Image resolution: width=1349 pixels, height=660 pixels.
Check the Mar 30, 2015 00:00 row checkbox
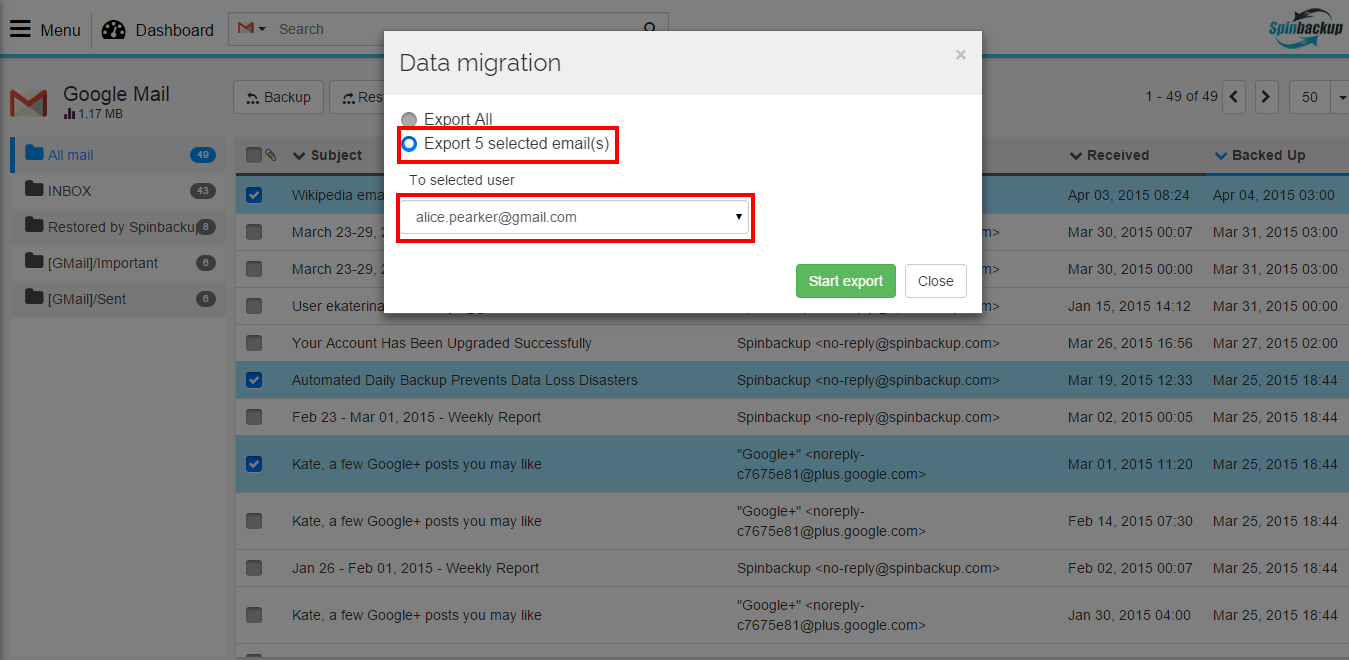tap(254, 269)
